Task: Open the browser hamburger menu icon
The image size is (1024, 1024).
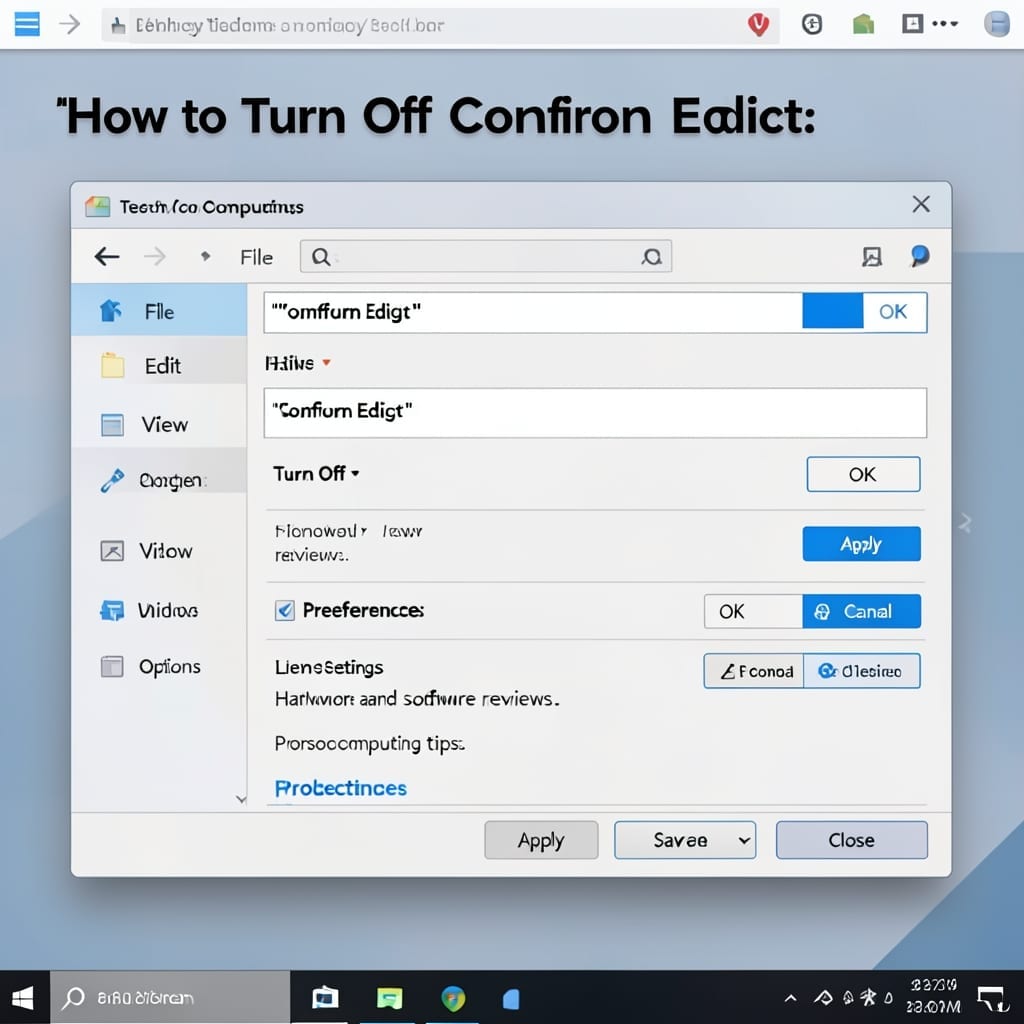Action: click(27, 25)
